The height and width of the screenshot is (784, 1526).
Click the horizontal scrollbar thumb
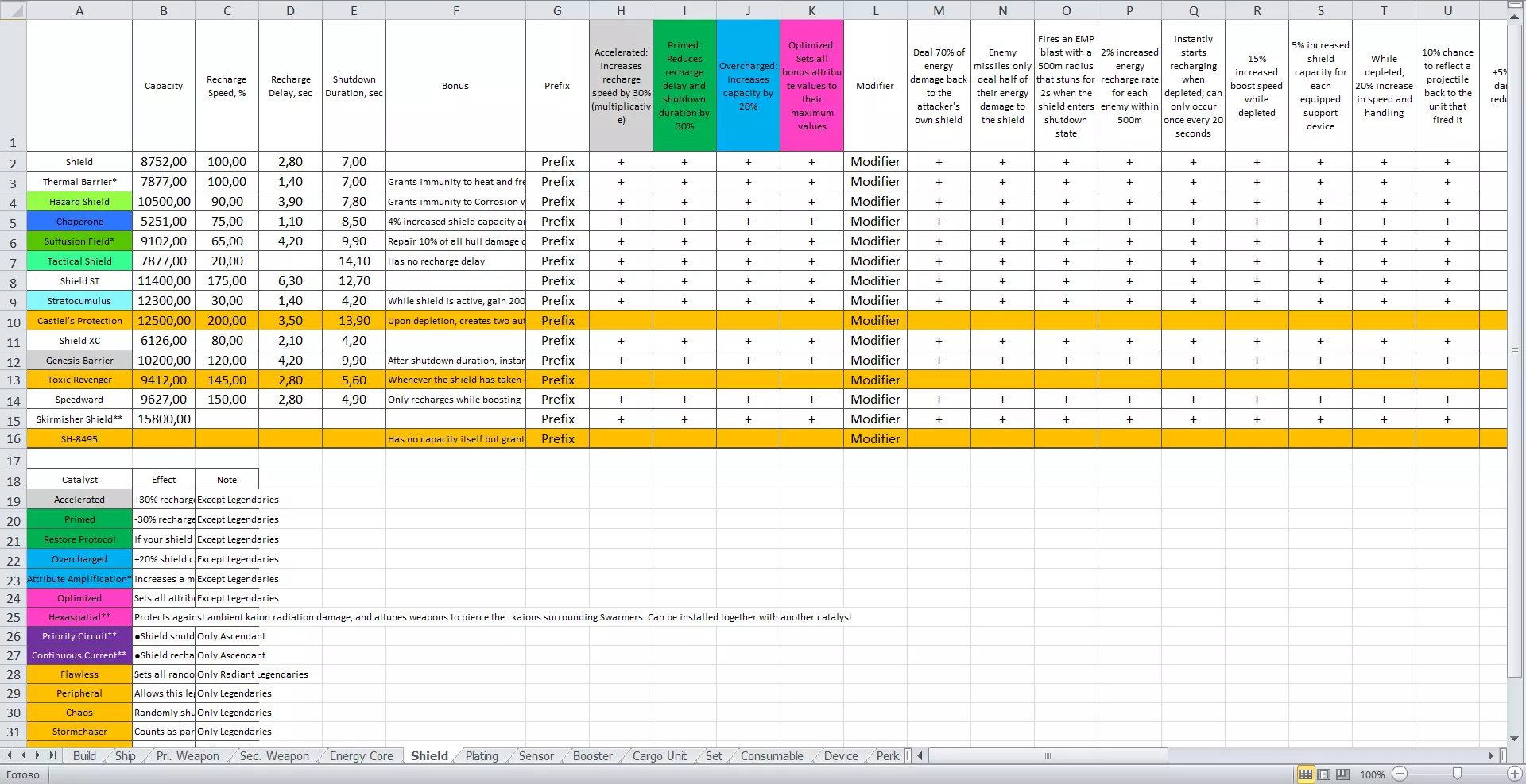(x=1048, y=755)
